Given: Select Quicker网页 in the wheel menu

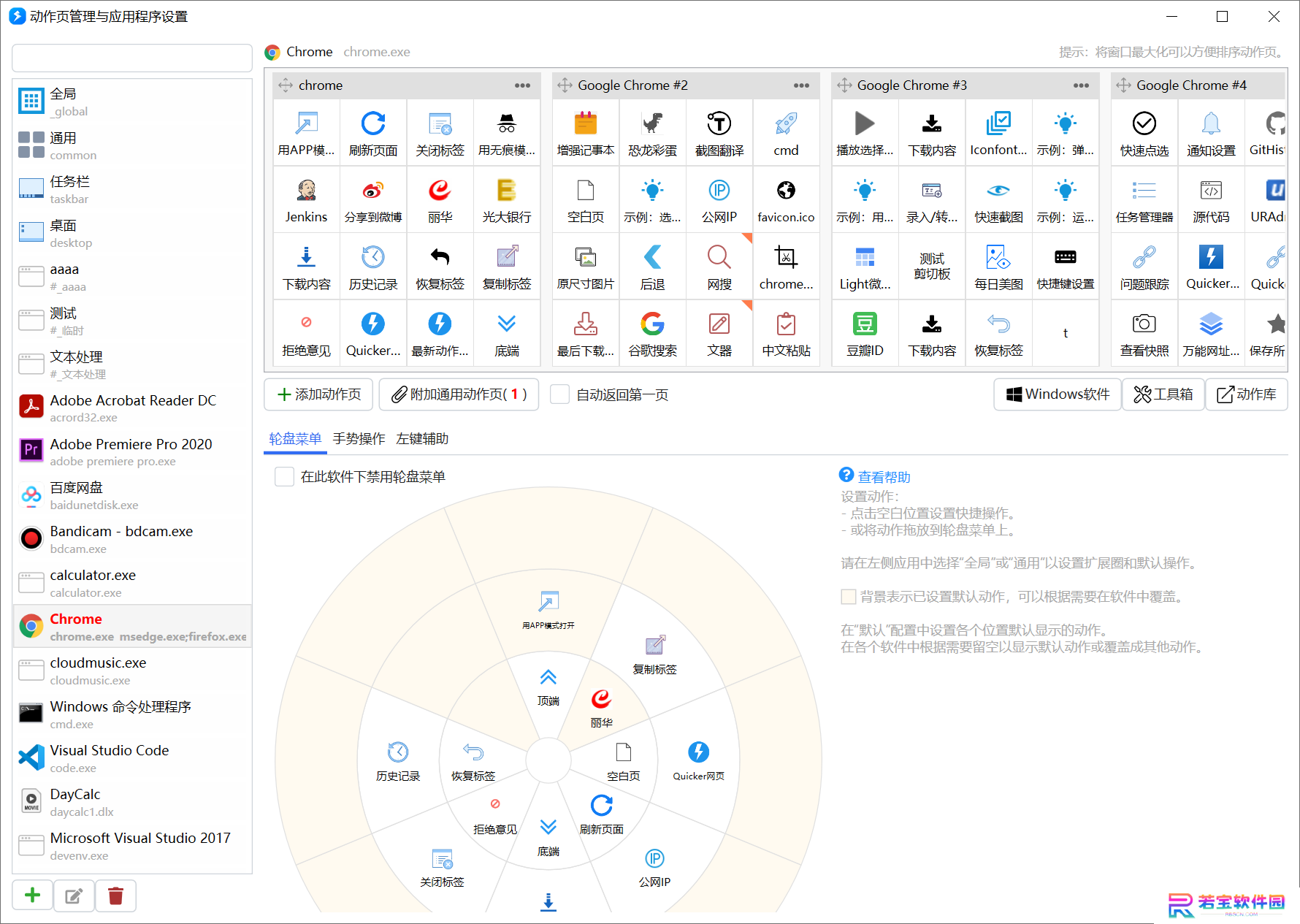Looking at the screenshot, I should (699, 760).
